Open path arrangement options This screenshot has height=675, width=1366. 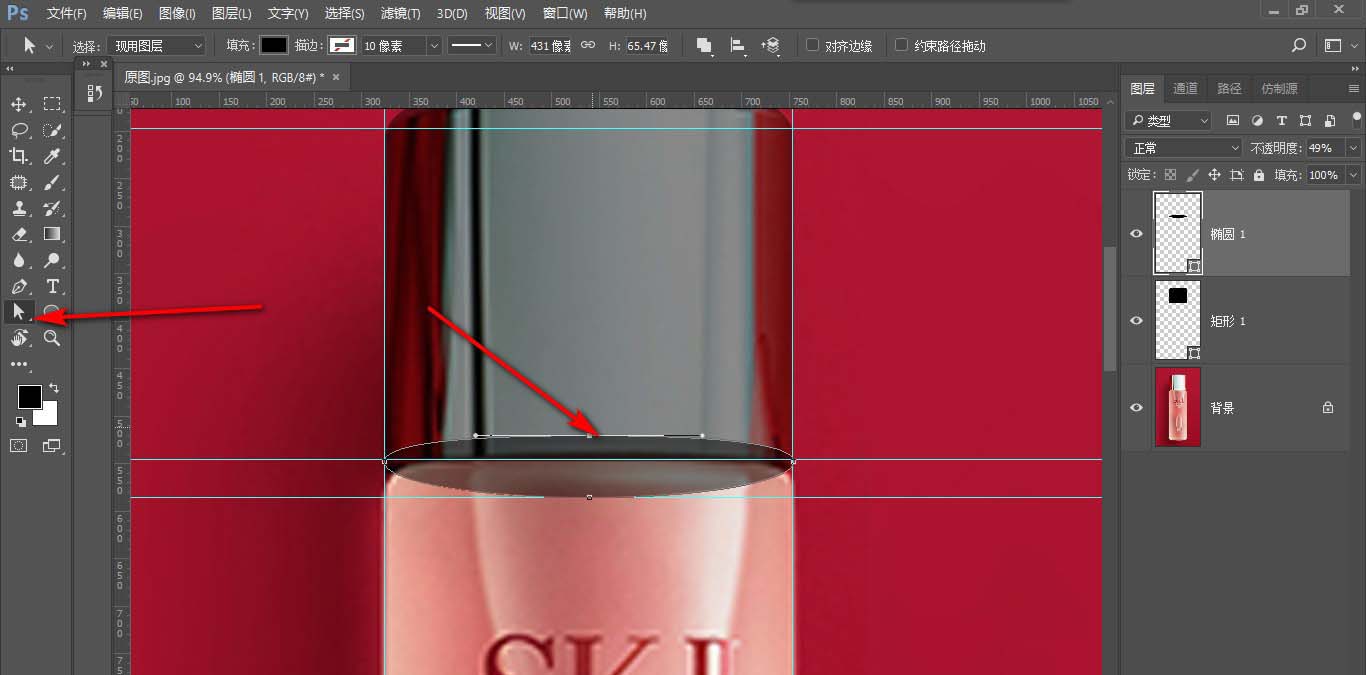point(771,45)
